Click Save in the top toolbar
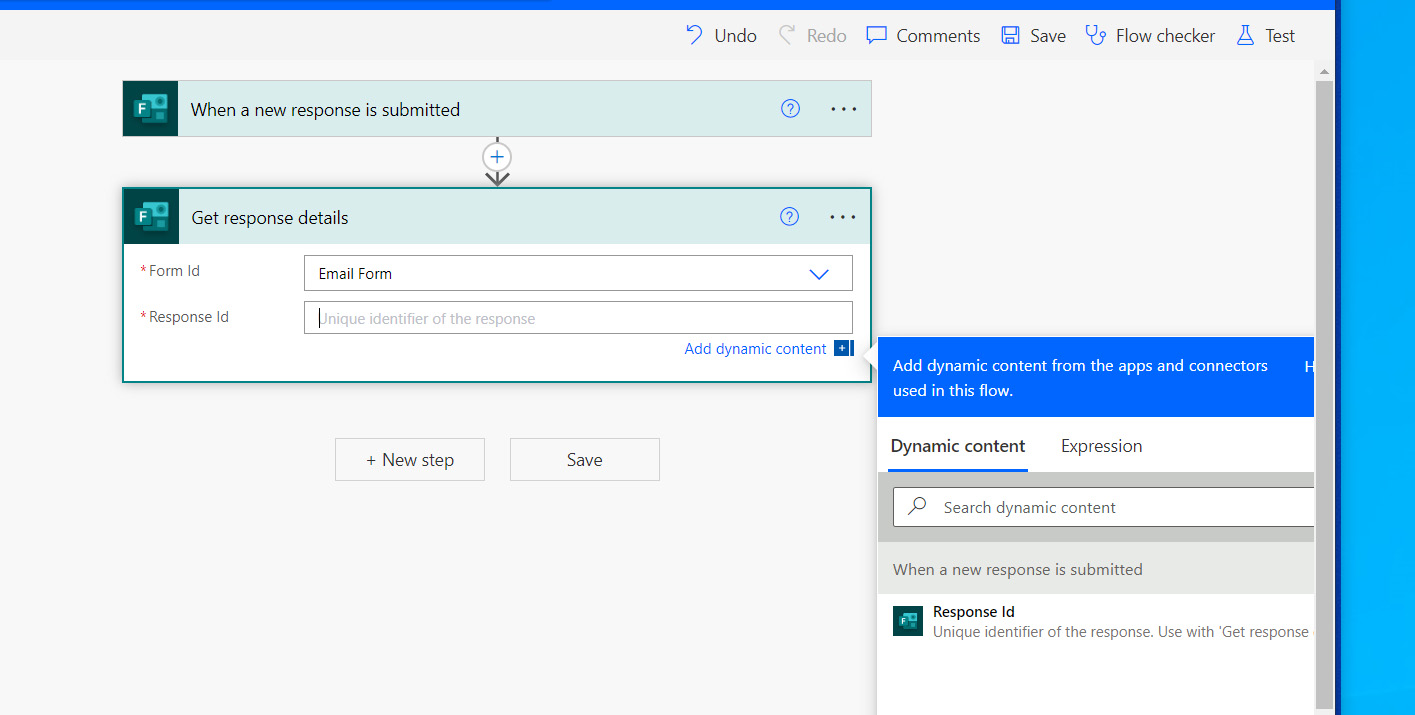Screen dimensions: 1415x715 pyautogui.click(x=1033, y=36)
